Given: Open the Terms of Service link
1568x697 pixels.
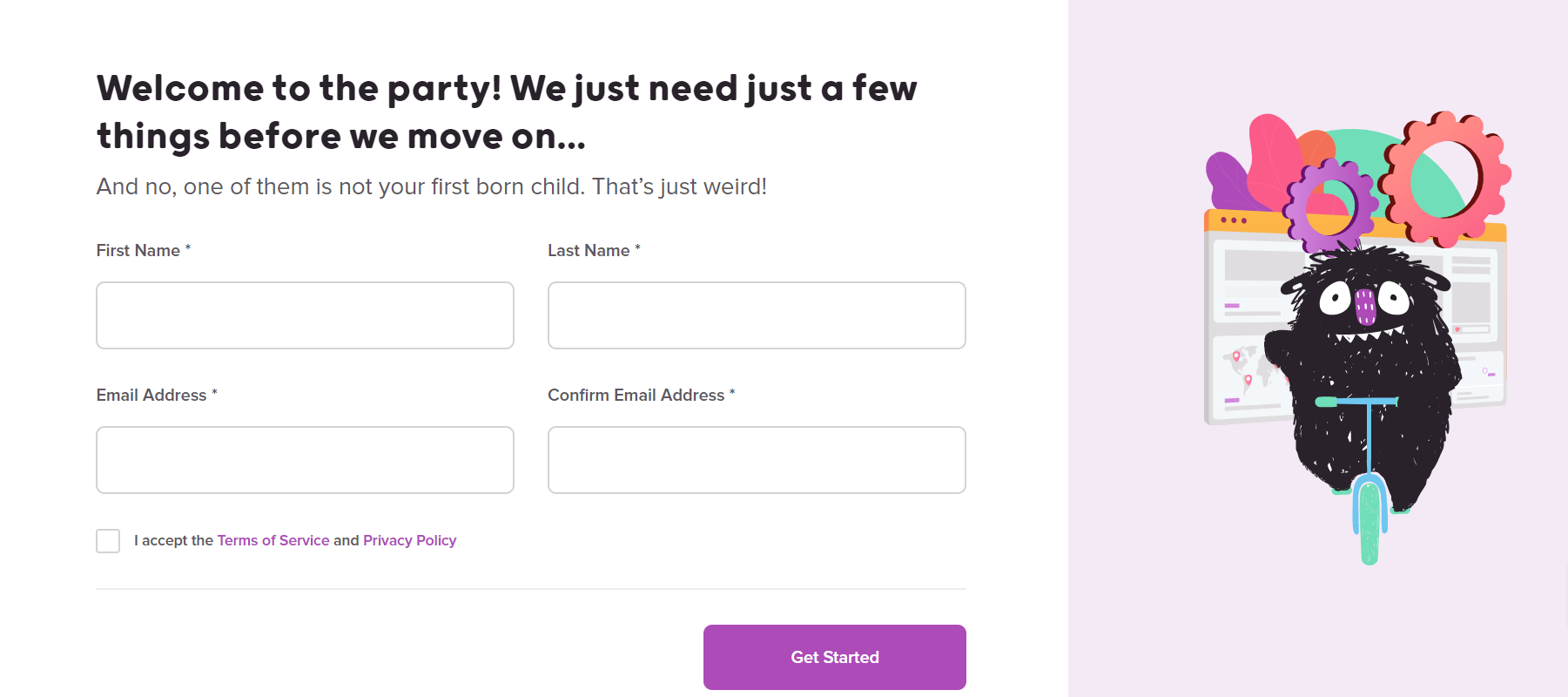Looking at the screenshot, I should 273,540.
